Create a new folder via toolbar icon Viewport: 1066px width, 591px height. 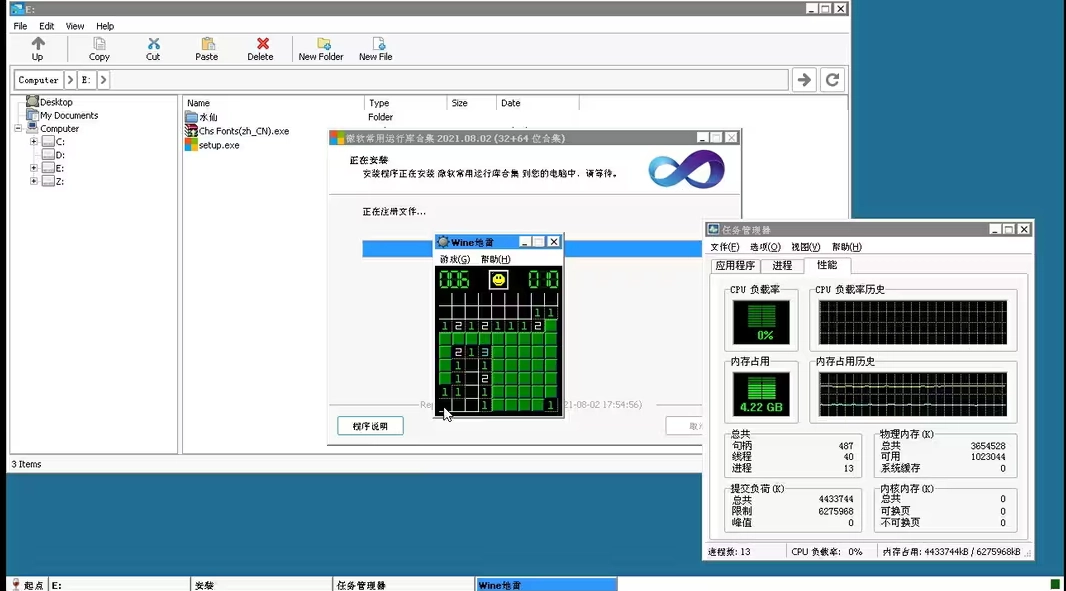pos(323,44)
